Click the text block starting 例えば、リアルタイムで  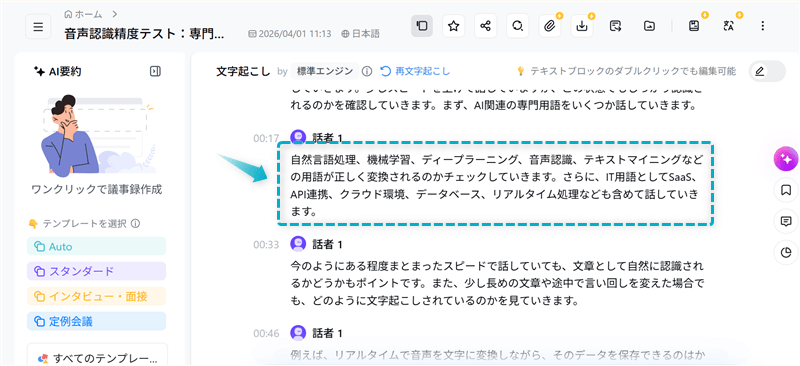click(x=497, y=354)
